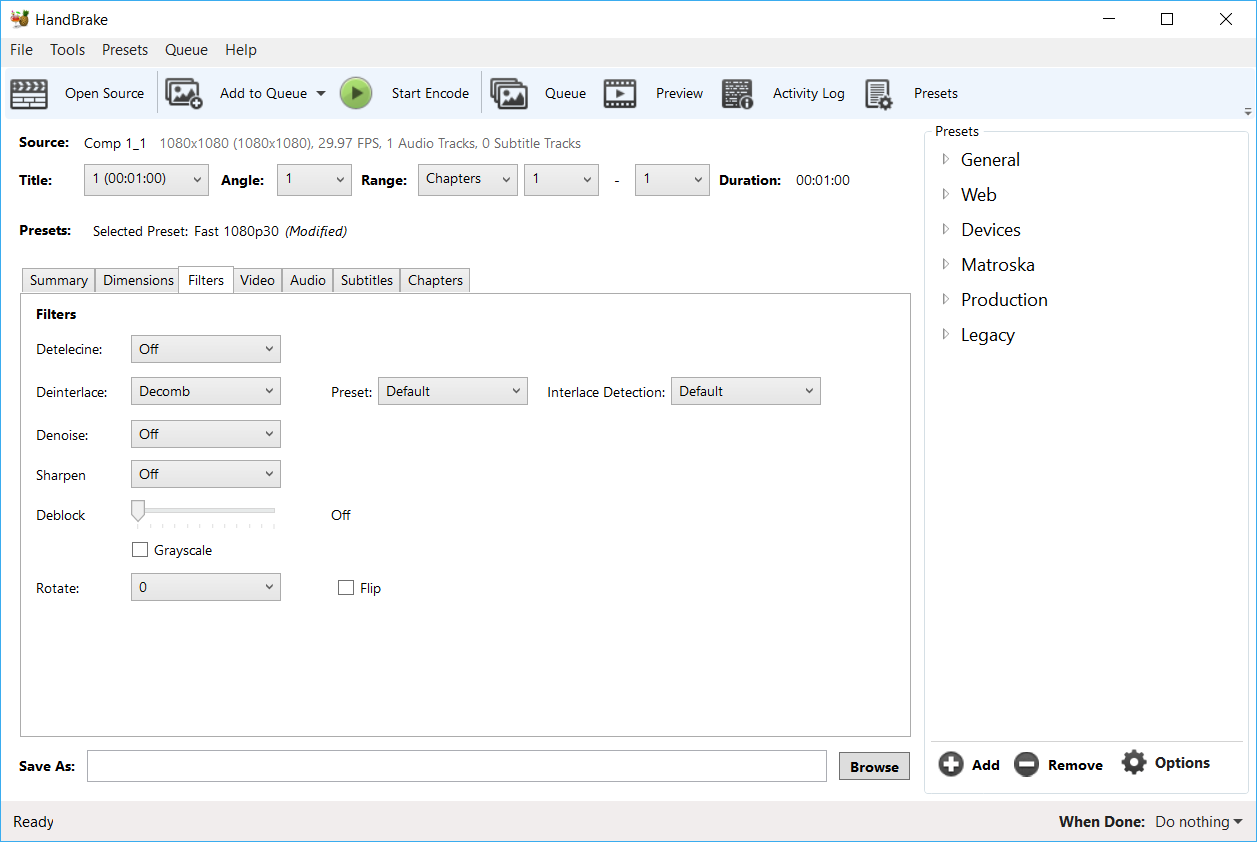This screenshot has height=842, width=1257.
Task: Click the Activity Log label
Action: pyautogui.click(x=809, y=93)
